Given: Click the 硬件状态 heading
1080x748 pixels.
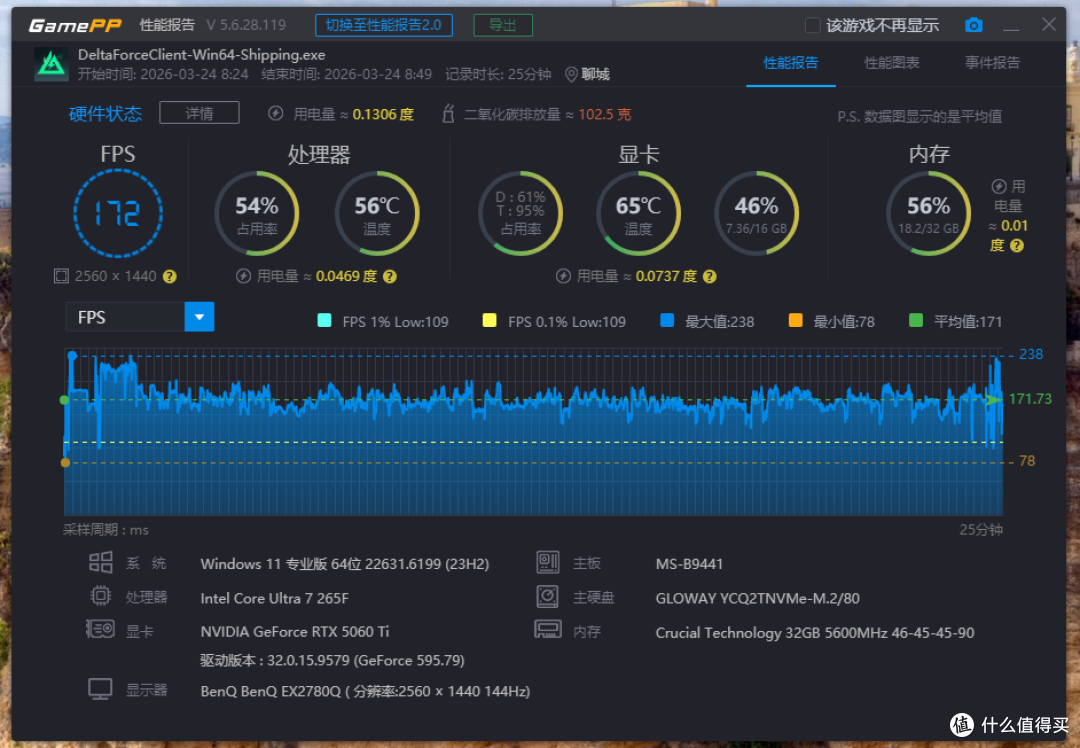Looking at the screenshot, I should click(x=105, y=114).
